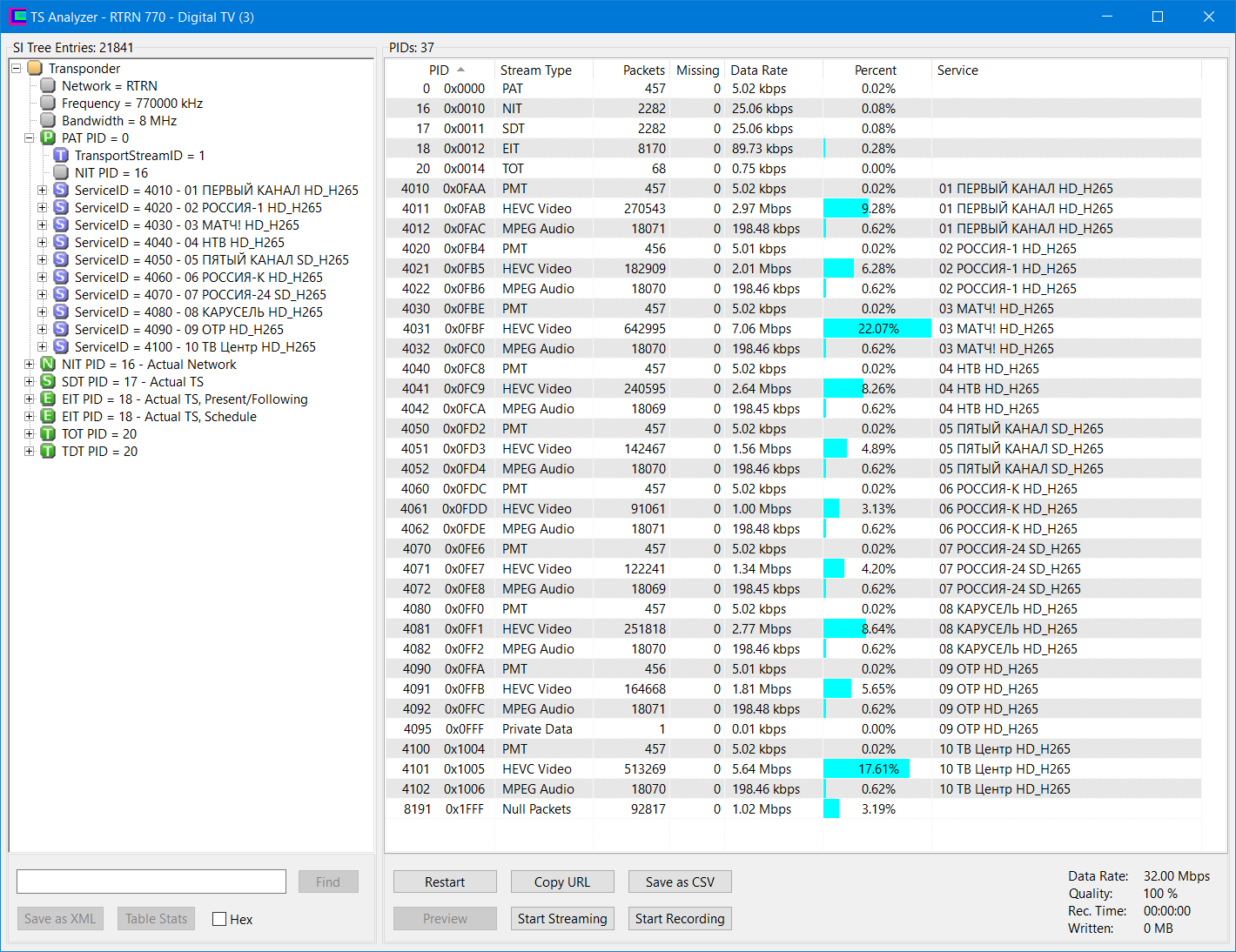1236x952 pixels.
Task: Click the EIT Schedule tree icon
Action: click(48, 417)
